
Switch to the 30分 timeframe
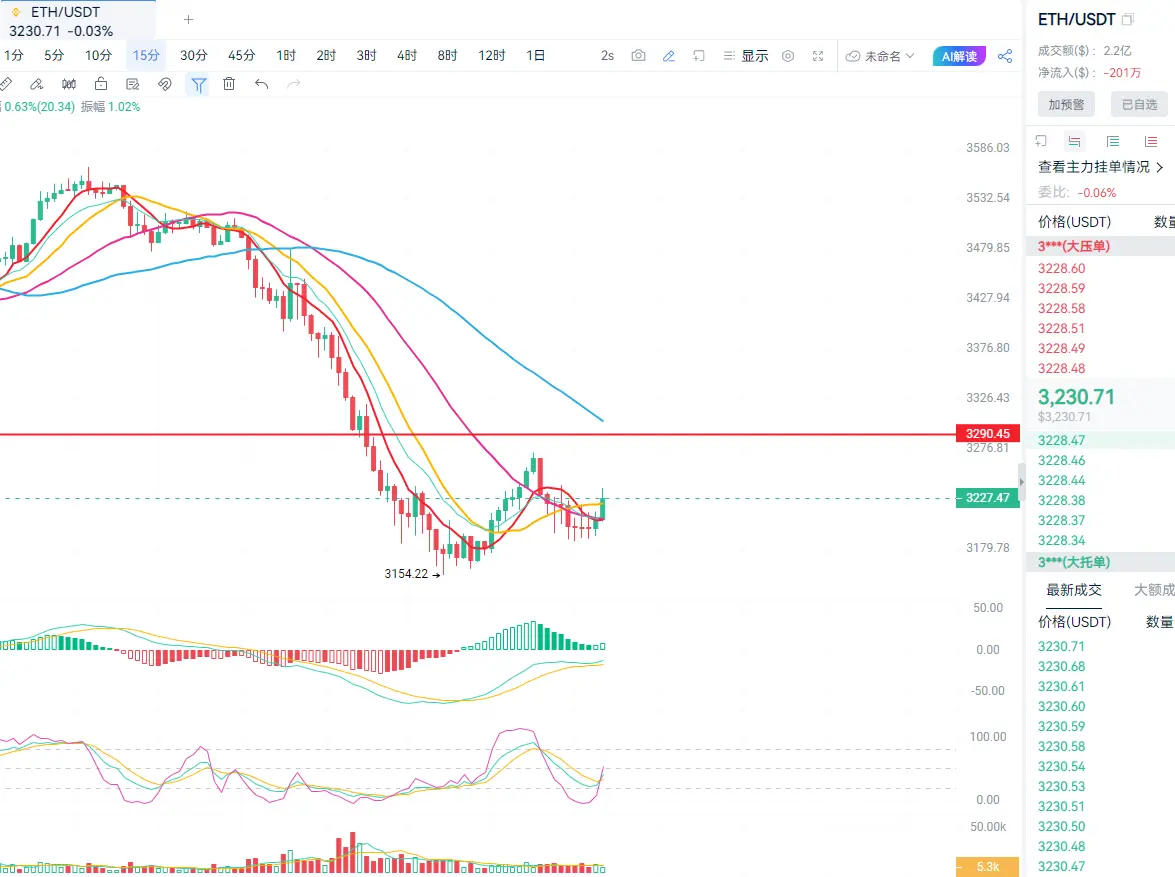click(x=193, y=55)
